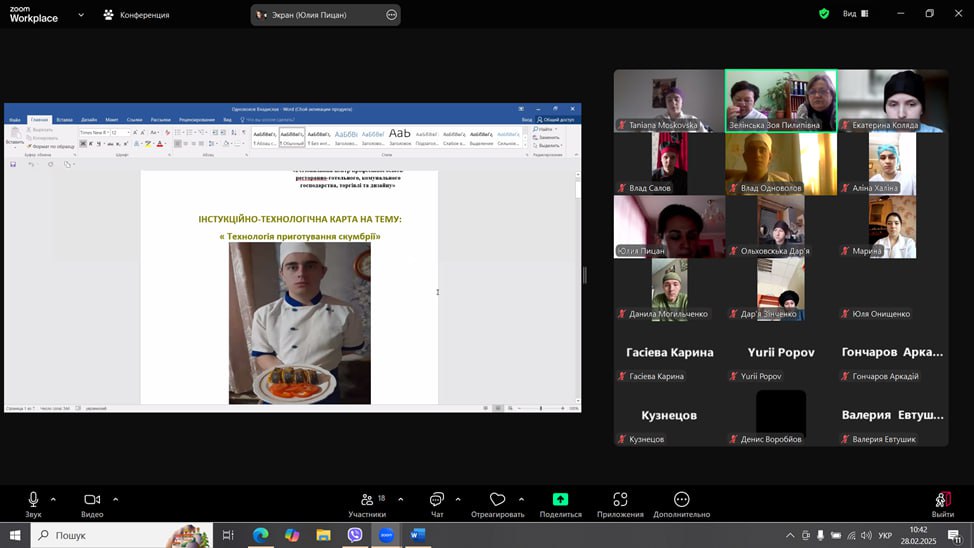Screen dimensions: 974x548
Task: Expand the video options arrow beside Видео
Action: pos(115,499)
